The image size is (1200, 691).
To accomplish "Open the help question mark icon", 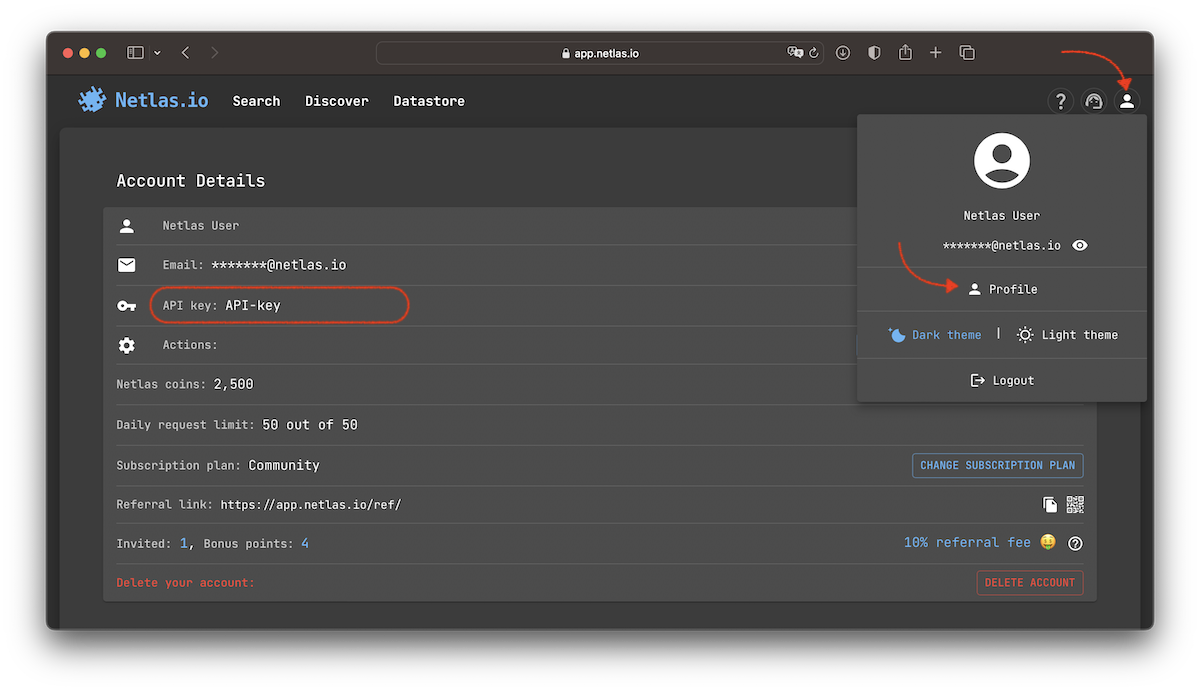I will (1061, 101).
